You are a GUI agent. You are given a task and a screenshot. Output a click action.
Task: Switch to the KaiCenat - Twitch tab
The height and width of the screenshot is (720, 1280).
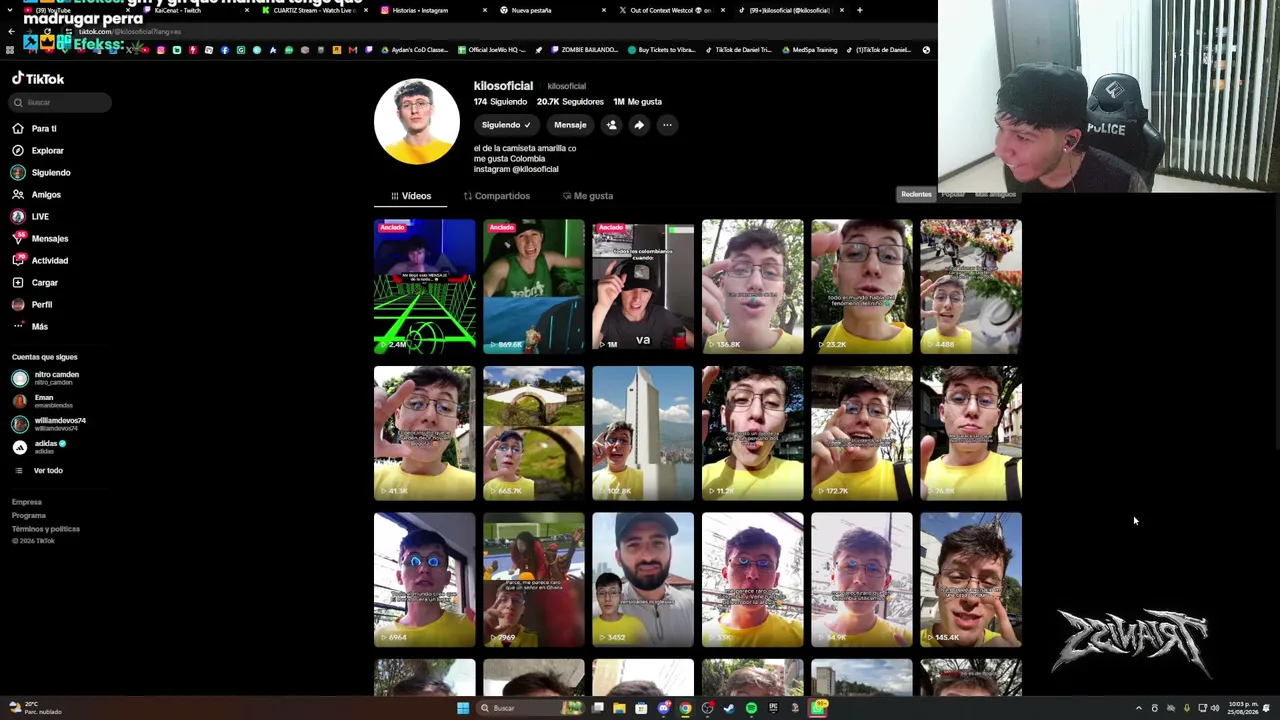click(195, 10)
